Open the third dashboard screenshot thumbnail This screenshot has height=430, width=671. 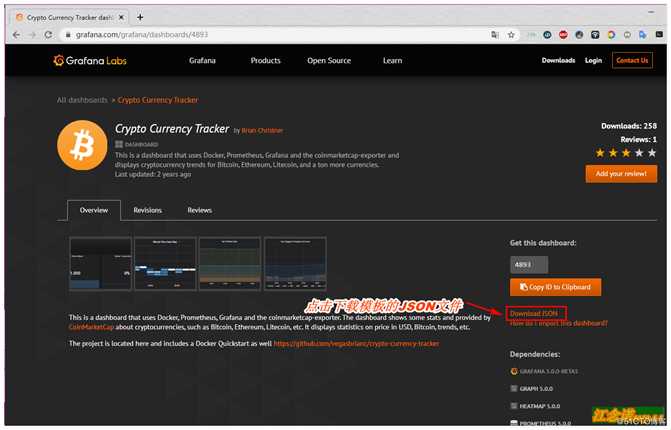(230, 264)
